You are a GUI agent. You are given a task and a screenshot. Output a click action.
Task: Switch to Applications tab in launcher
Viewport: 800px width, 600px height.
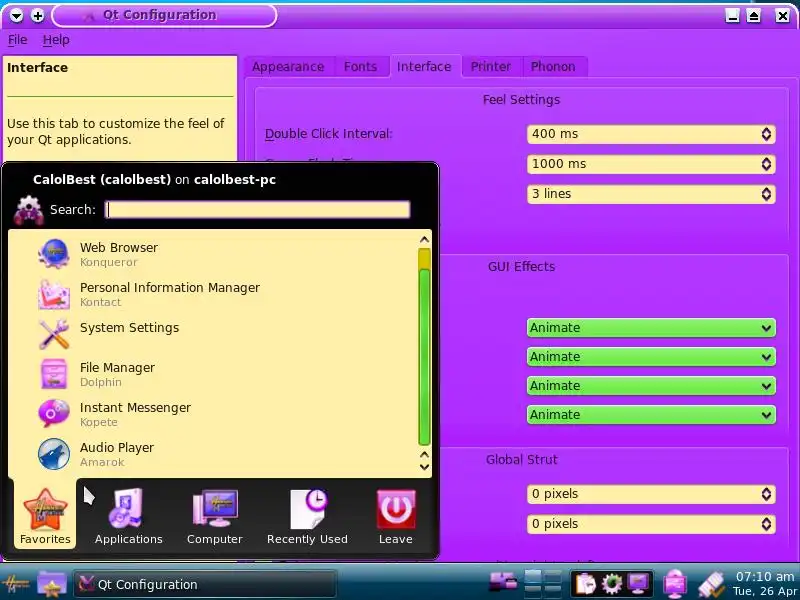point(129,517)
